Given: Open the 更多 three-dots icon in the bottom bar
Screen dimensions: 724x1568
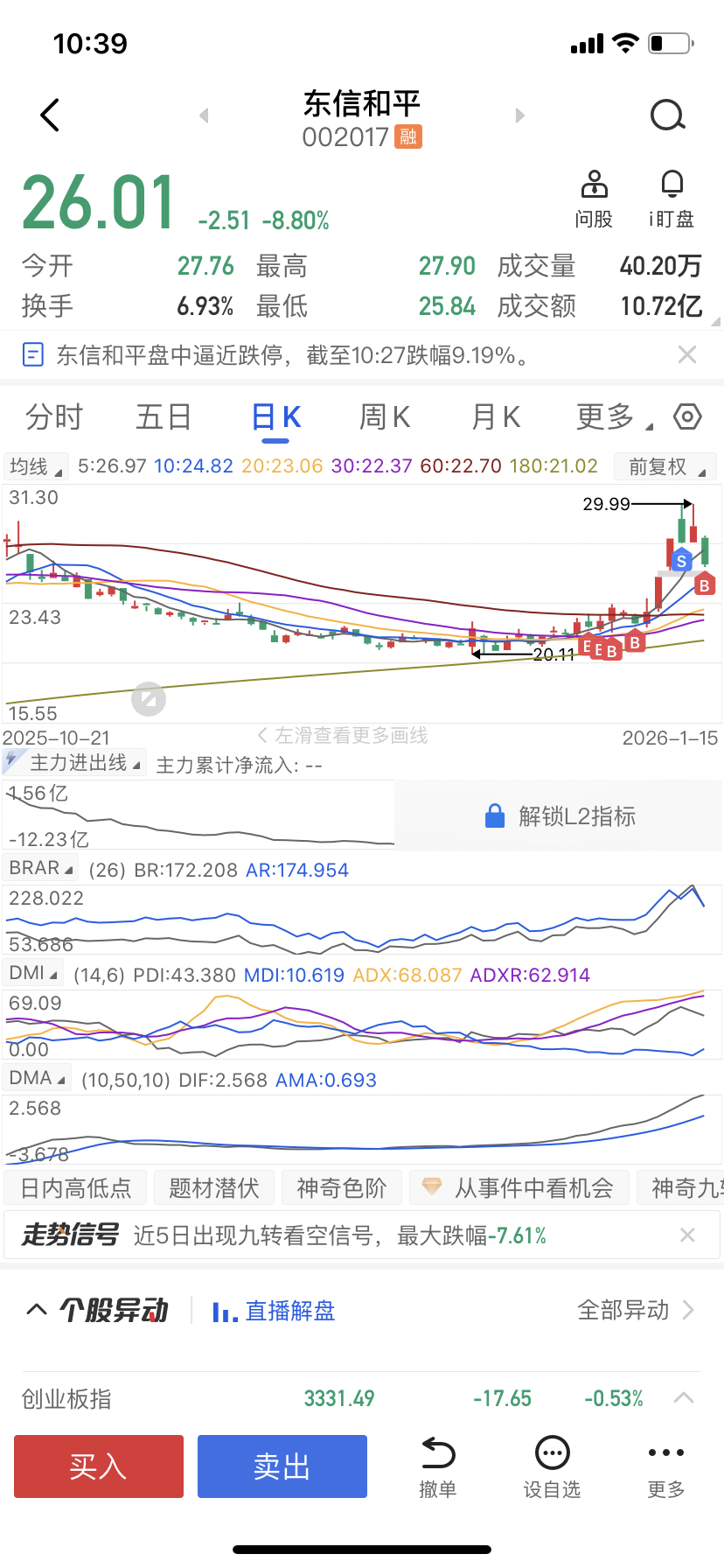Looking at the screenshot, I should (x=666, y=1452).
